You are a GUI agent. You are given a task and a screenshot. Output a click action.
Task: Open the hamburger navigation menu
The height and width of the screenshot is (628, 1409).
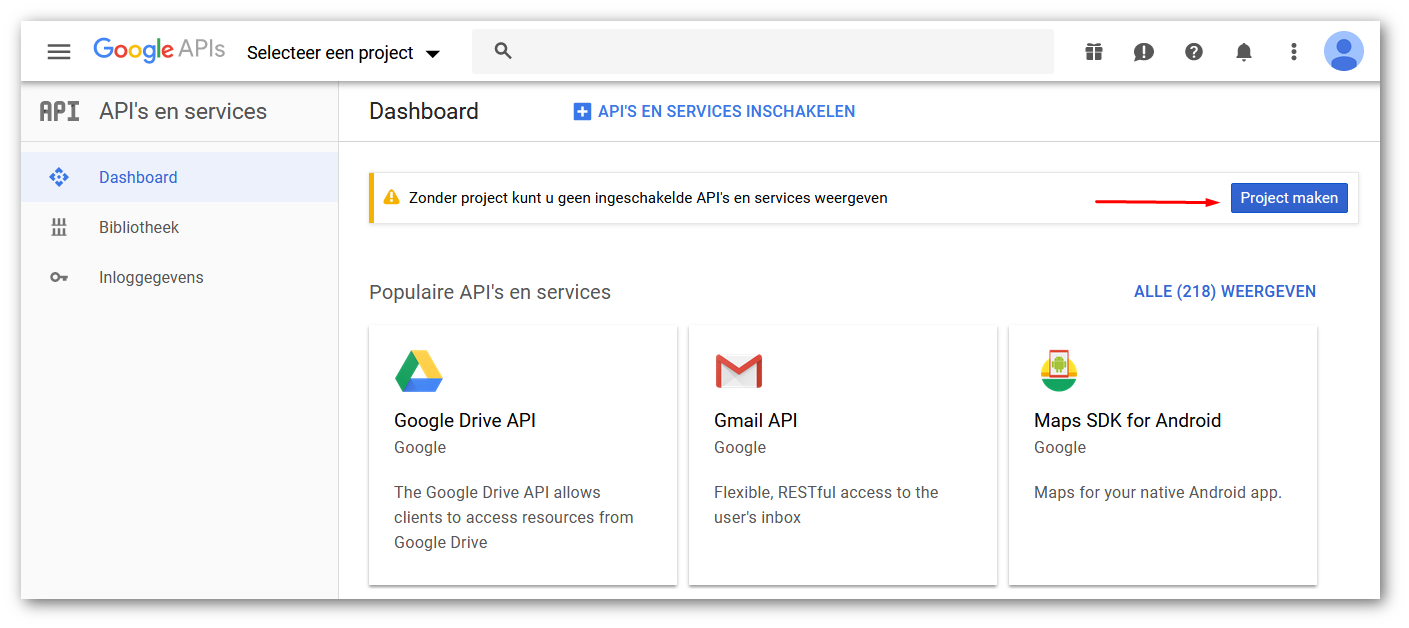coord(59,52)
